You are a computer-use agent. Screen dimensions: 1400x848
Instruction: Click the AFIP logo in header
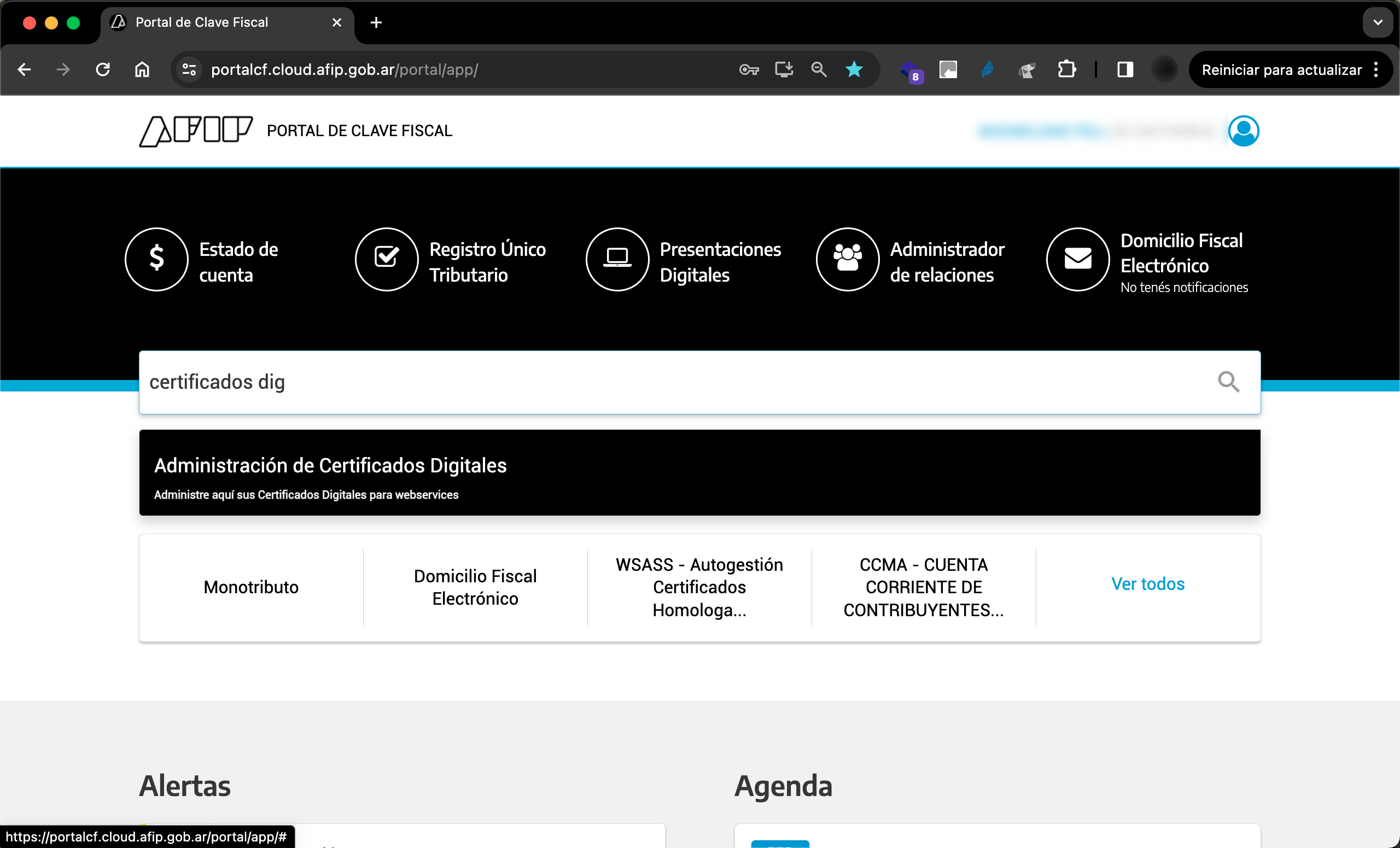[196, 130]
